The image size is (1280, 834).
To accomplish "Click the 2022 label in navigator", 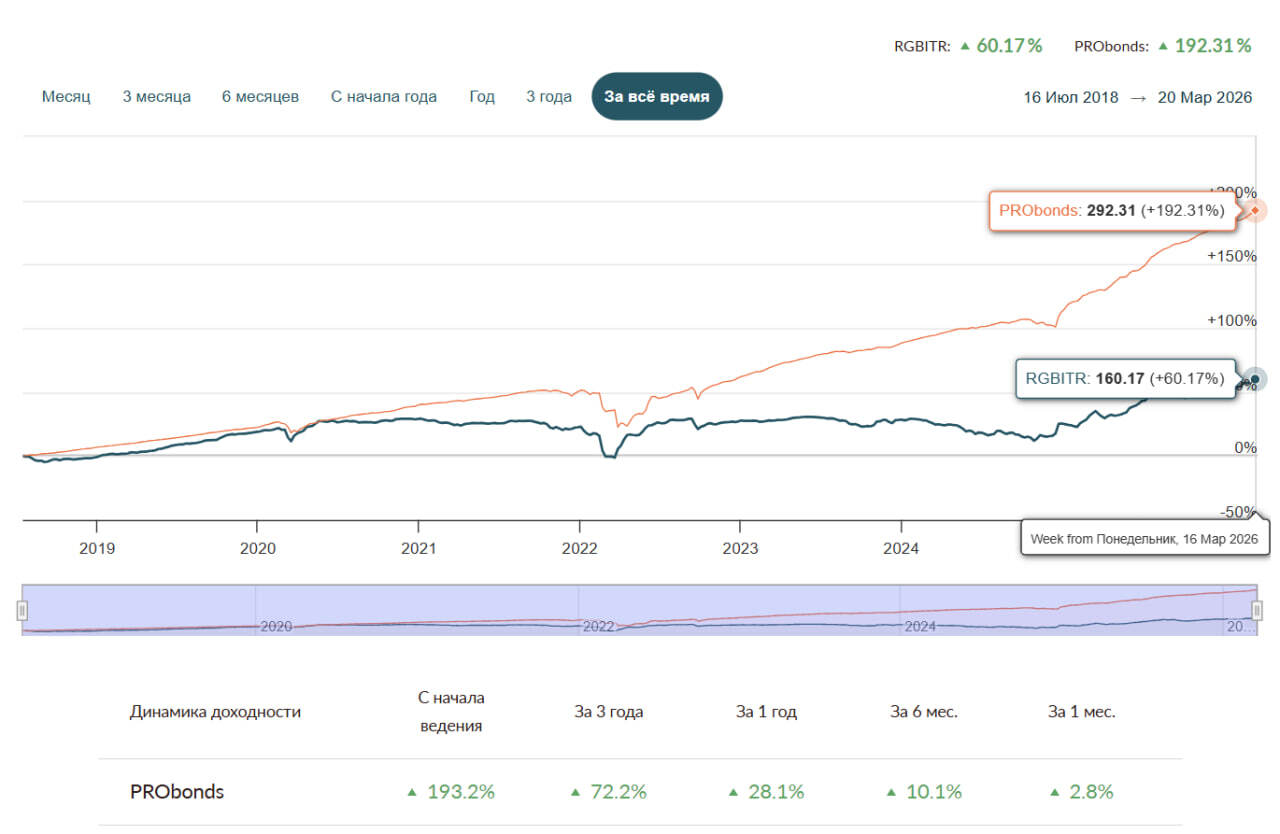I will coord(598,626).
